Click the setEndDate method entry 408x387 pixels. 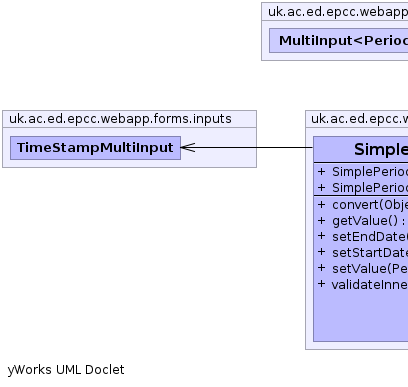[x=363, y=237]
